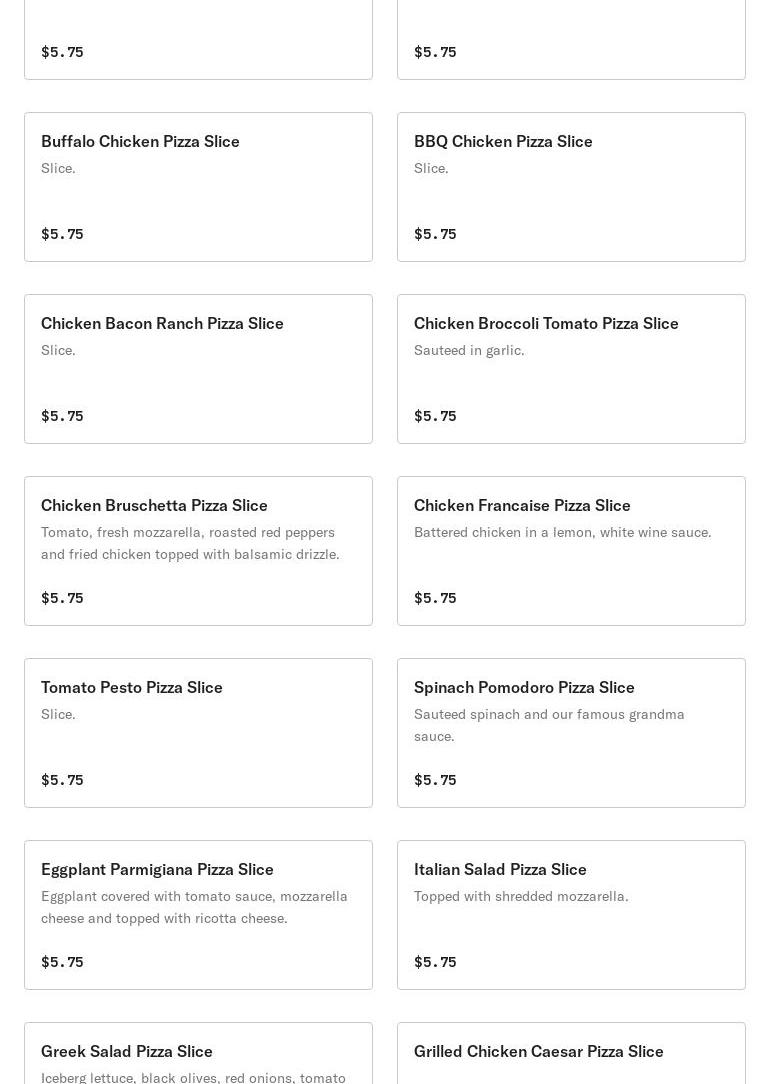
Task: Select BBQ Chicken Pizza Slice title
Action: tap(503, 141)
